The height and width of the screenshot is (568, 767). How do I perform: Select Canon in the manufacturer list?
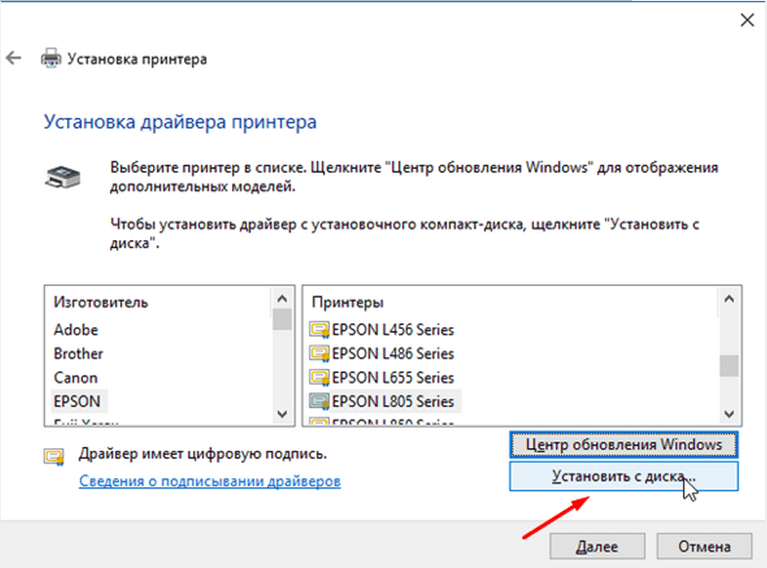coord(76,377)
